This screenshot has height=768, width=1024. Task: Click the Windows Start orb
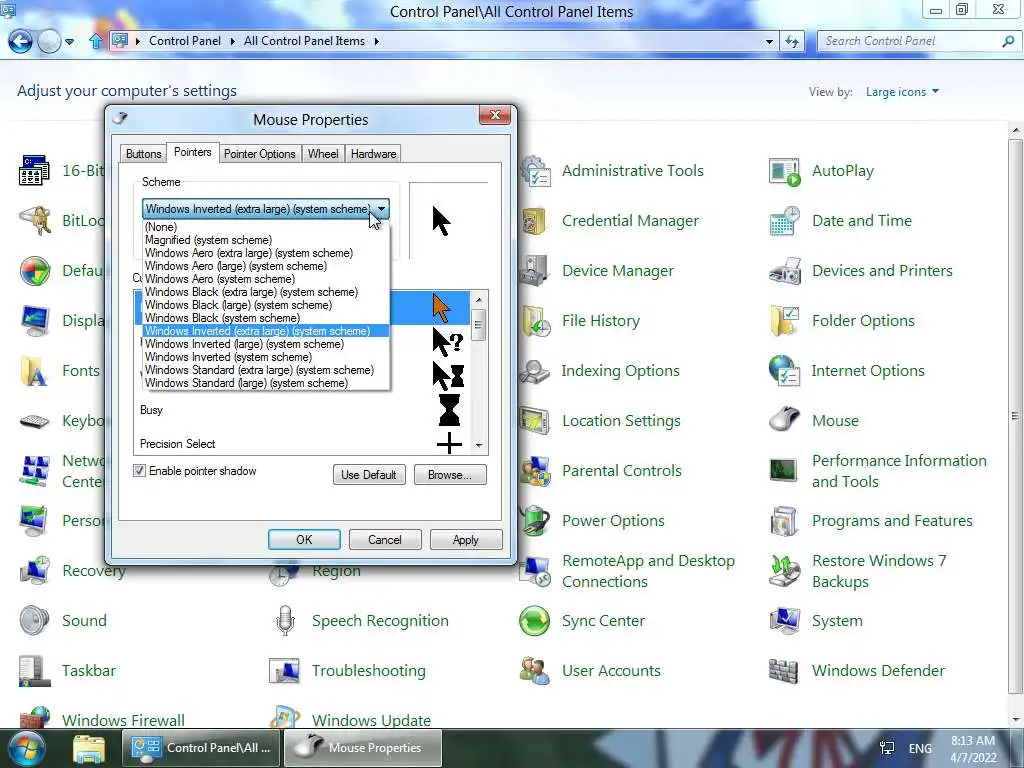click(x=25, y=748)
